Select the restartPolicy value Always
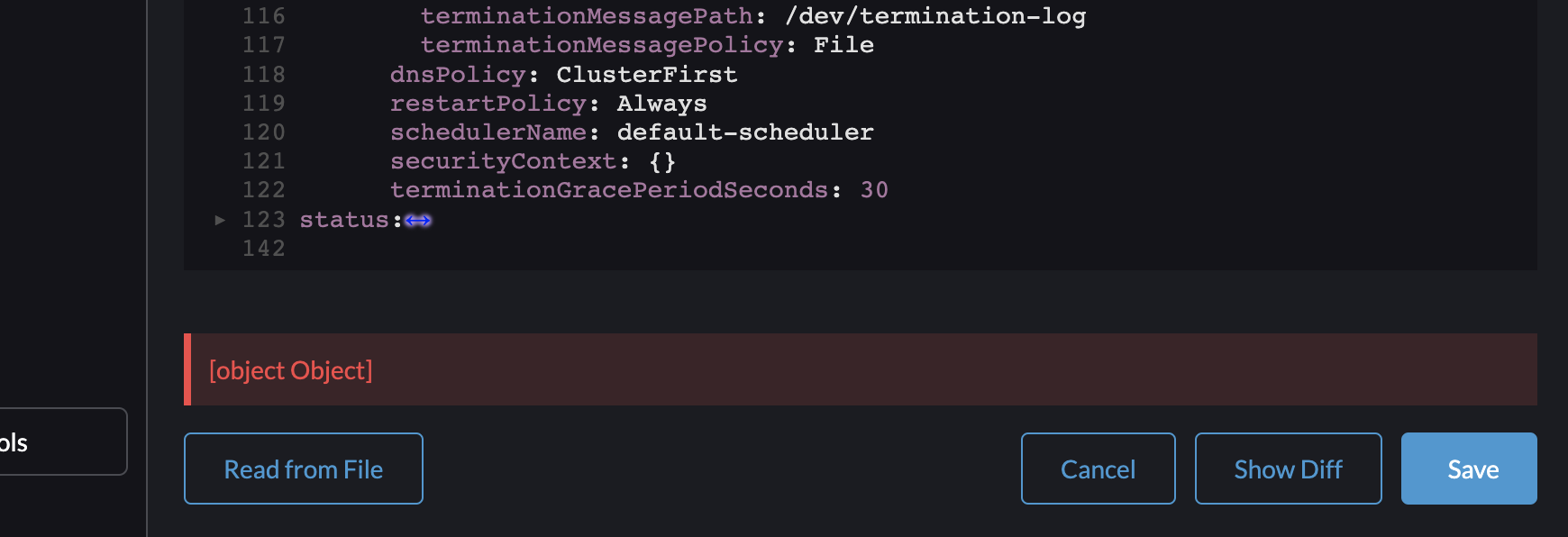 pos(661,103)
